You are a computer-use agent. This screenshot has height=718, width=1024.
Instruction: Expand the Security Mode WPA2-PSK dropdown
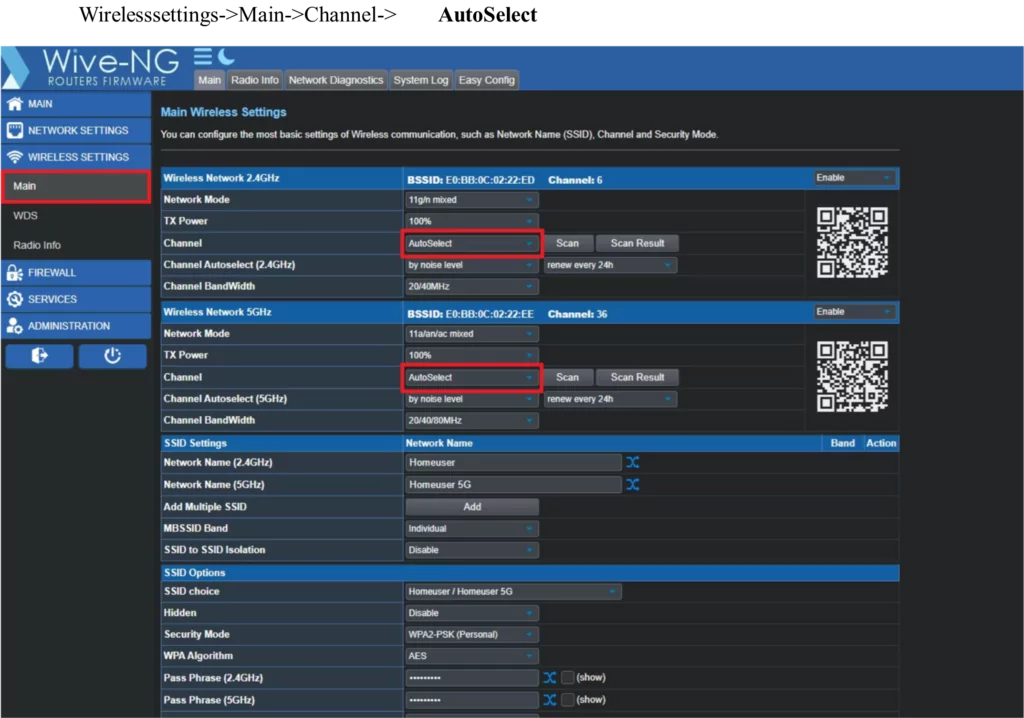pos(471,635)
